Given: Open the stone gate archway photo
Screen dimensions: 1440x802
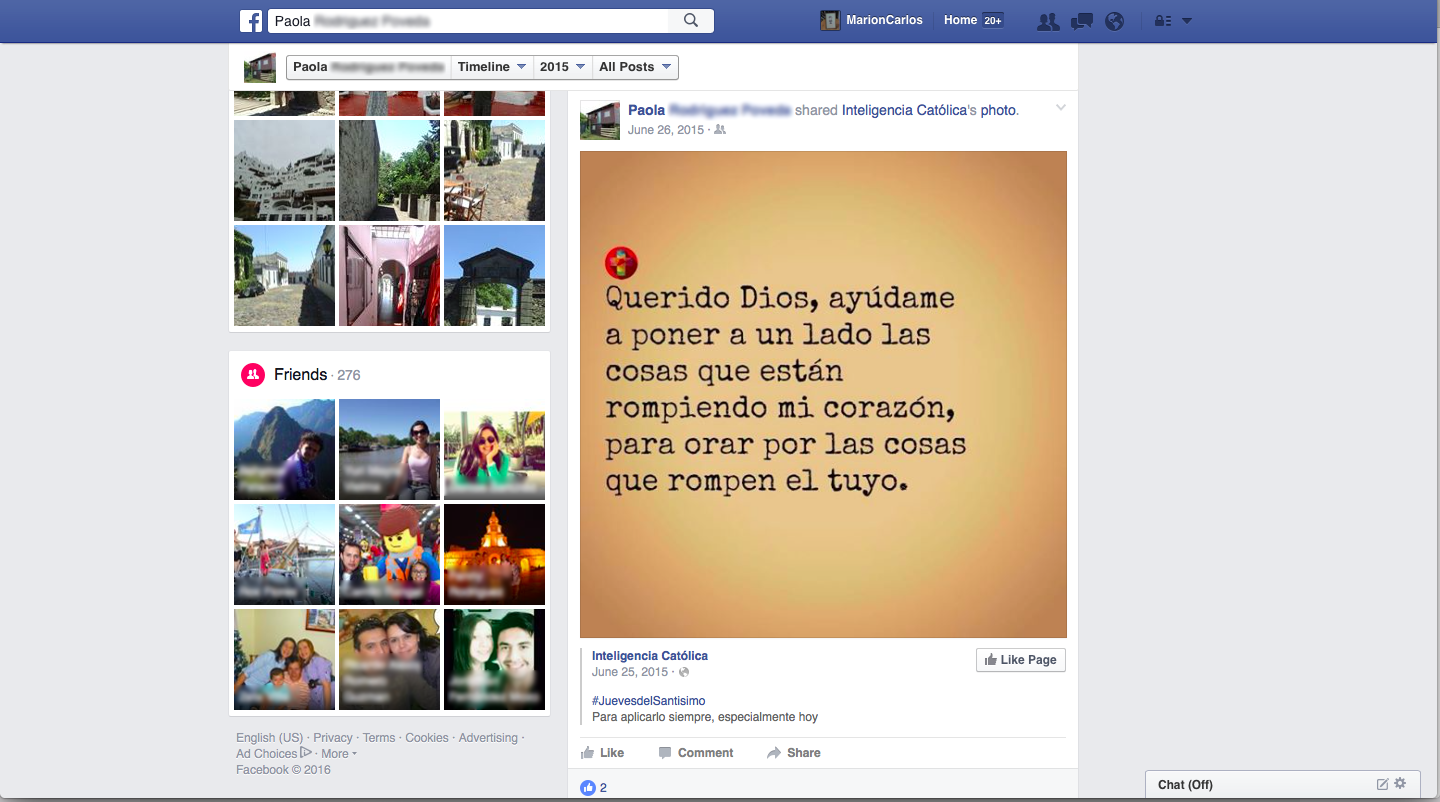Looking at the screenshot, I should point(494,275).
